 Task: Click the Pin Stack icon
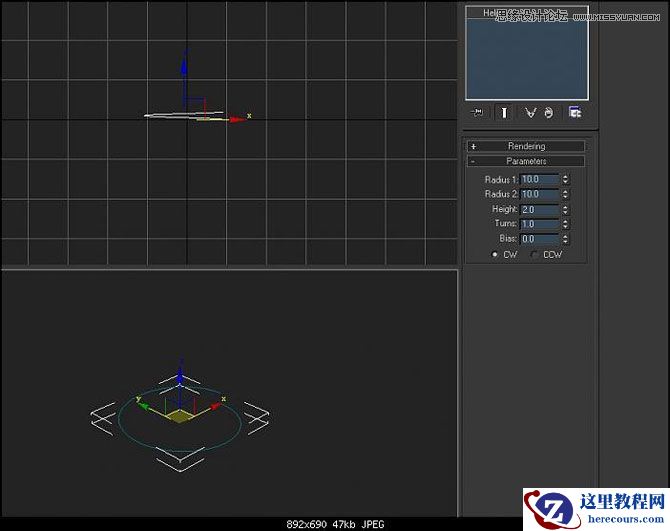[x=476, y=113]
